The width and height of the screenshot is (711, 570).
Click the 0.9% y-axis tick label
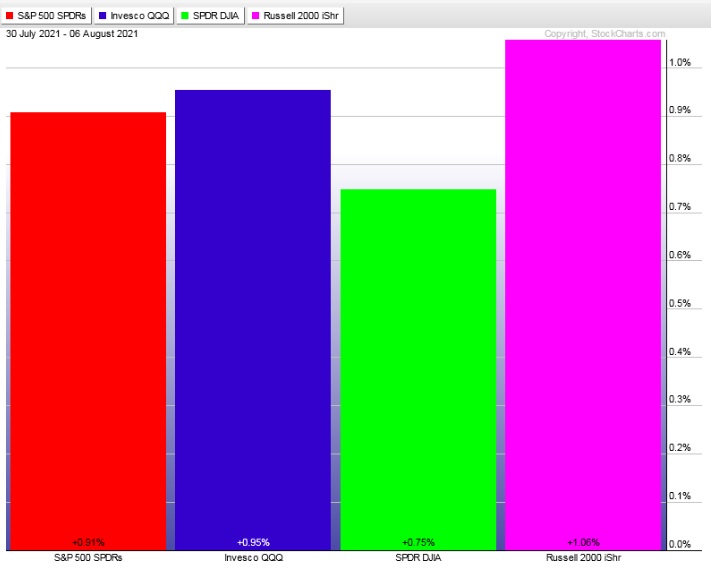[680, 110]
